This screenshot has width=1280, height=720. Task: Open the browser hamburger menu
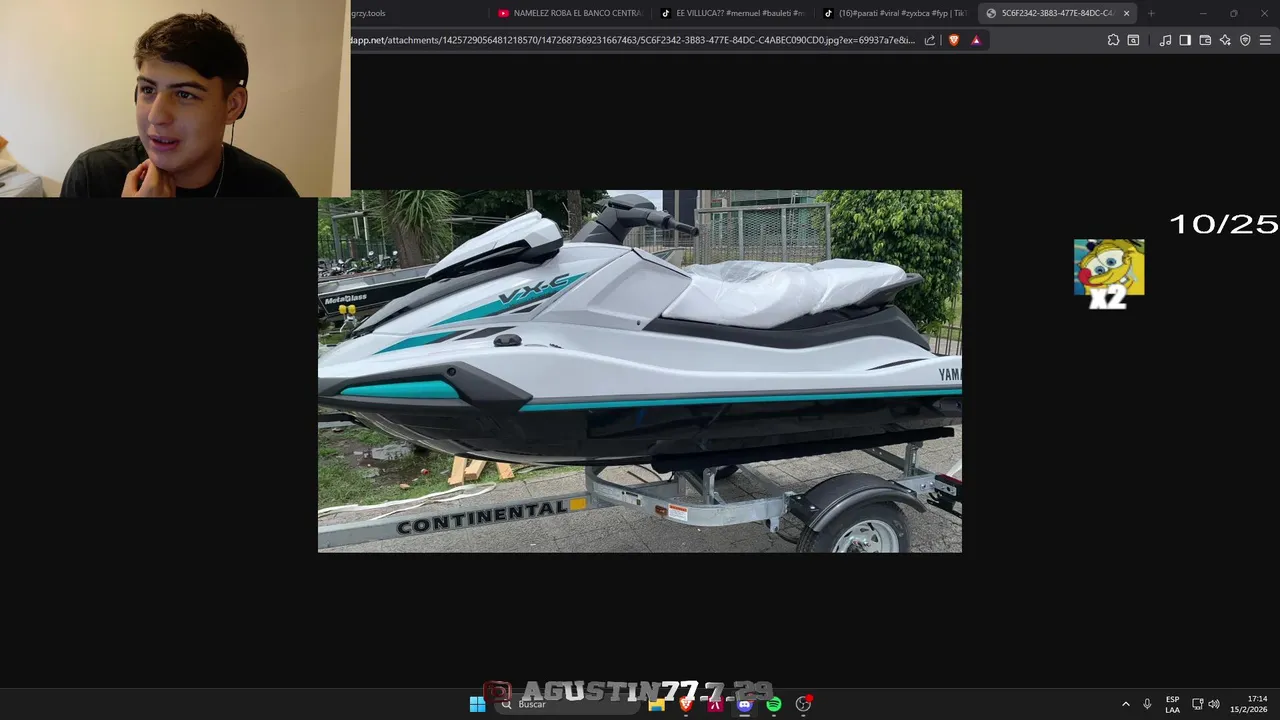coord(1265,40)
